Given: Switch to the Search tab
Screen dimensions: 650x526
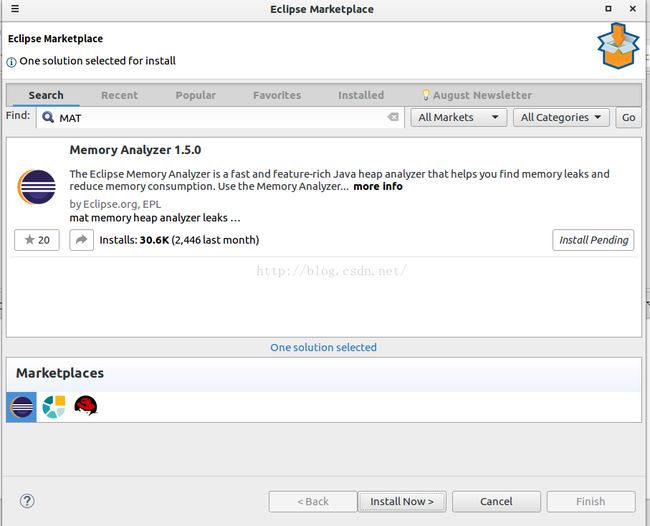Looking at the screenshot, I should (x=46, y=95).
